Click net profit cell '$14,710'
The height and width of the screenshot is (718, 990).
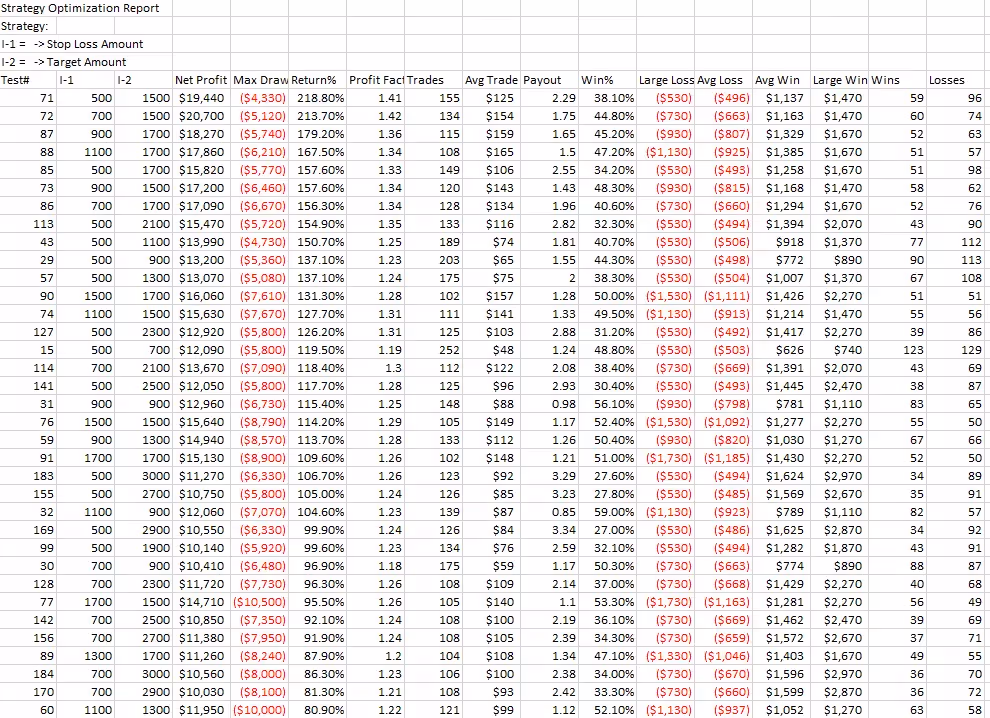tap(201, 602)
